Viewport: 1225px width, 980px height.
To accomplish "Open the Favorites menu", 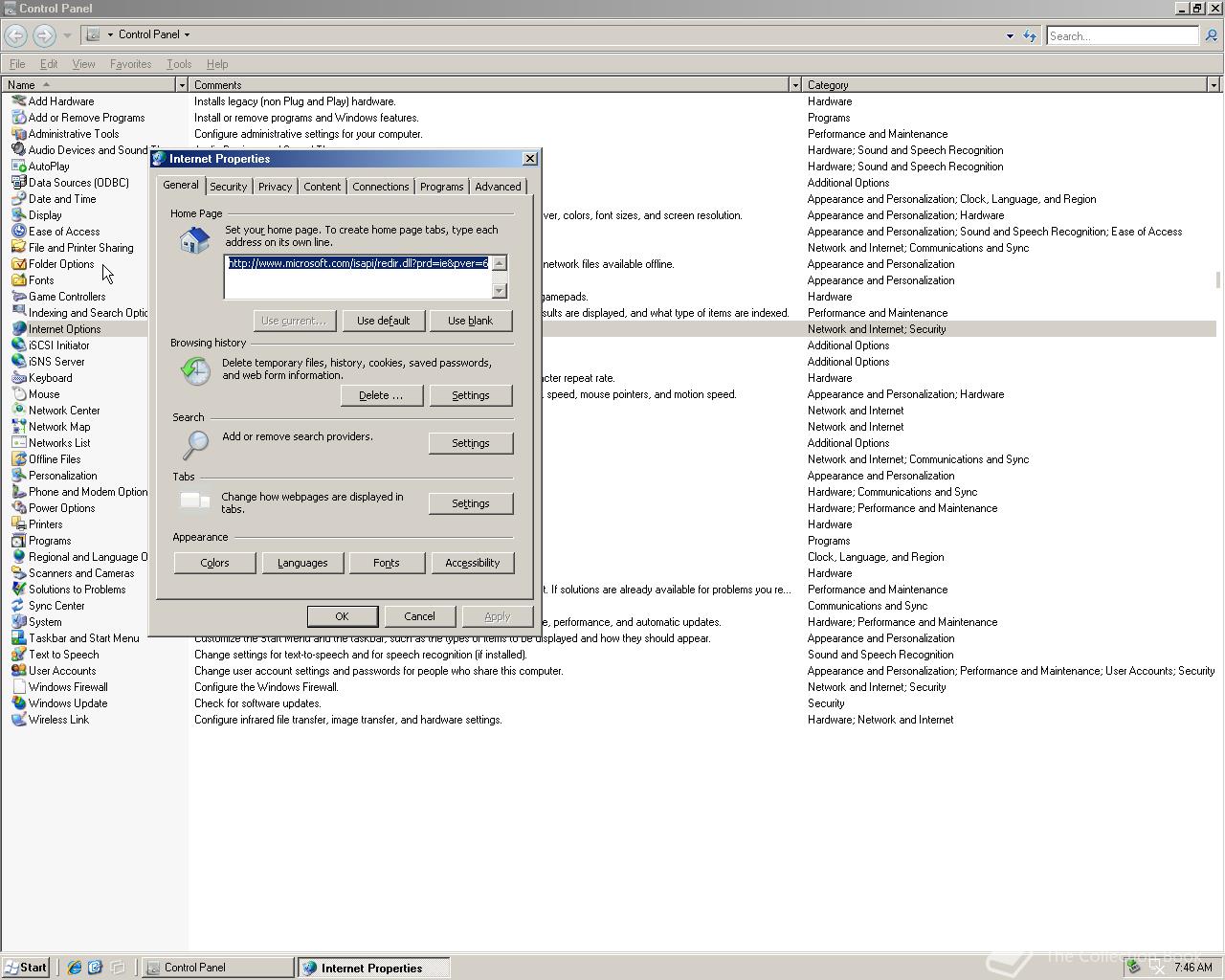I will pyautogui.click(x=130, y=64).
